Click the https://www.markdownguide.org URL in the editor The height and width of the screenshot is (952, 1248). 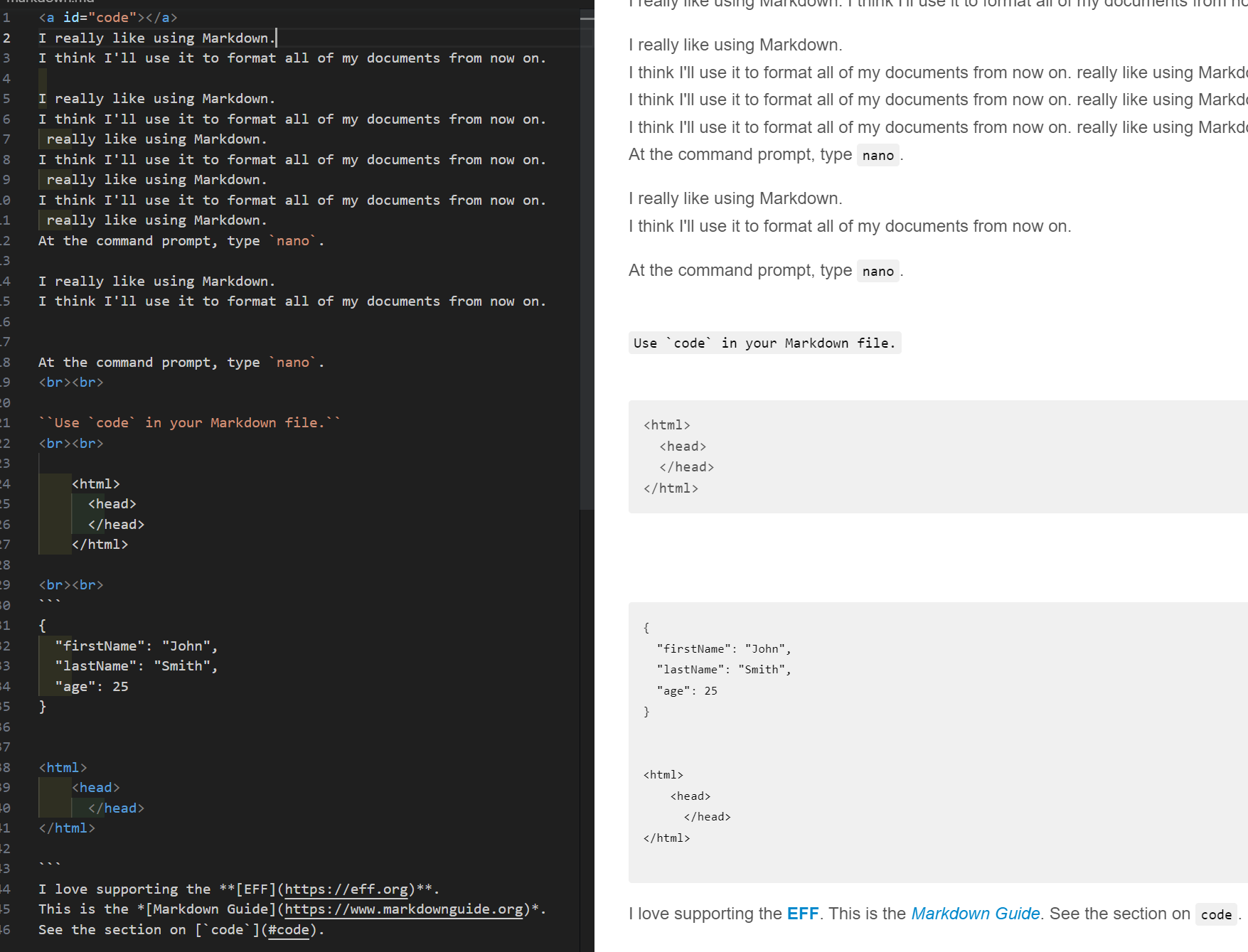pyautogui.click(x=404, y=909)
